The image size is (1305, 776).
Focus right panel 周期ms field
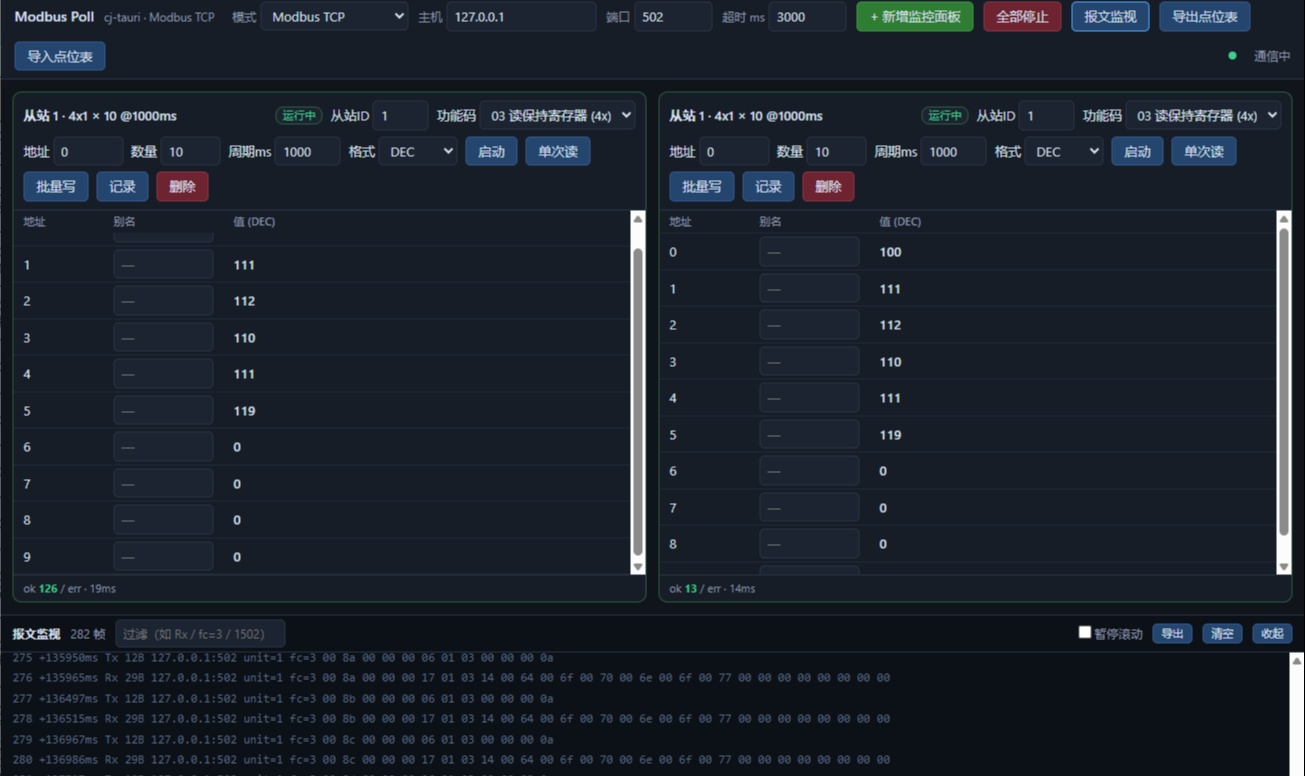pos(953,152)
